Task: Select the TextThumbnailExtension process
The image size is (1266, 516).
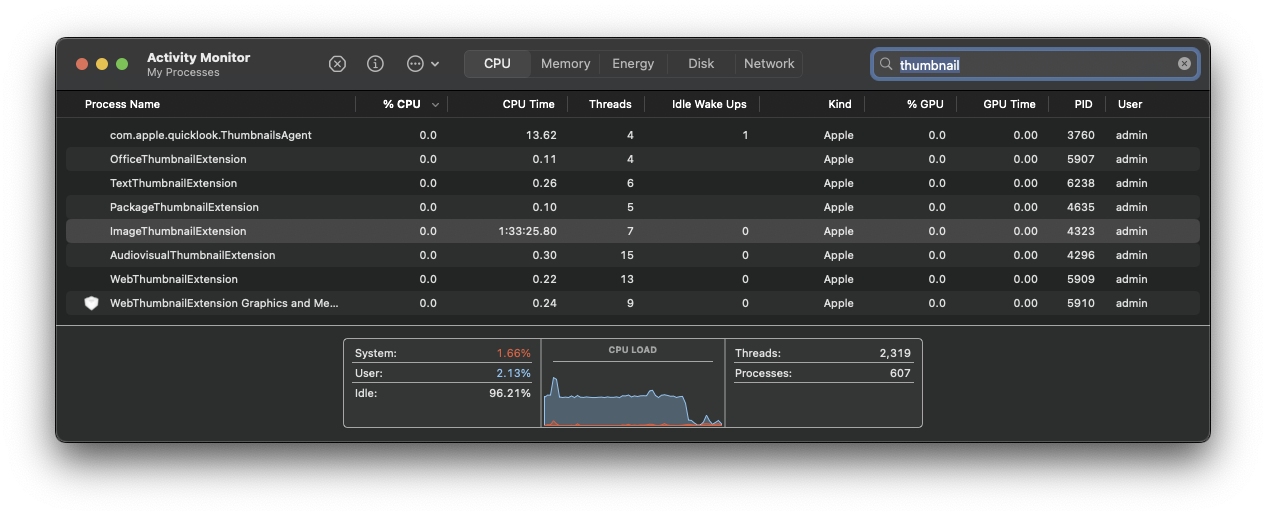Action: (x=633, y=183)
